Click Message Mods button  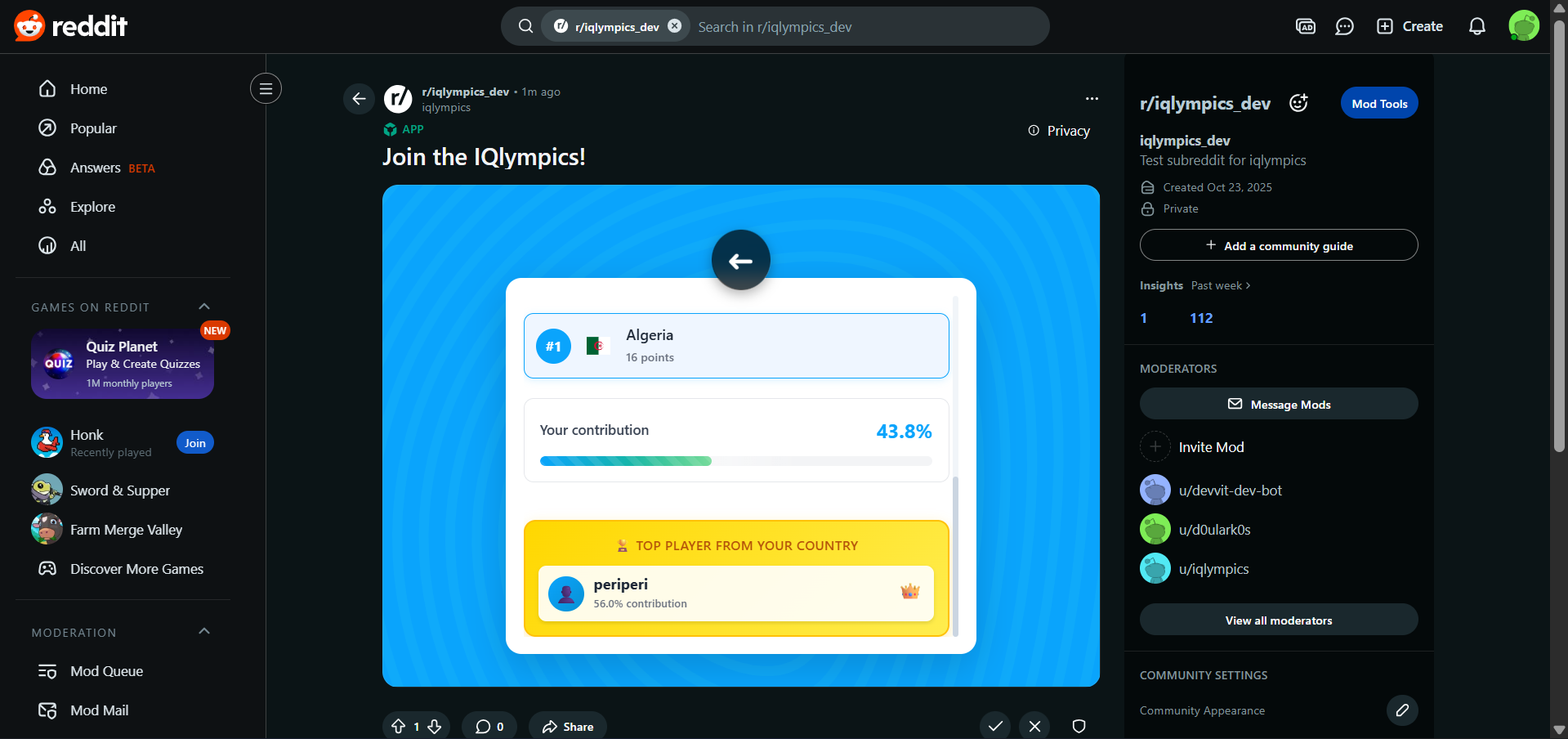(1279, 404)
